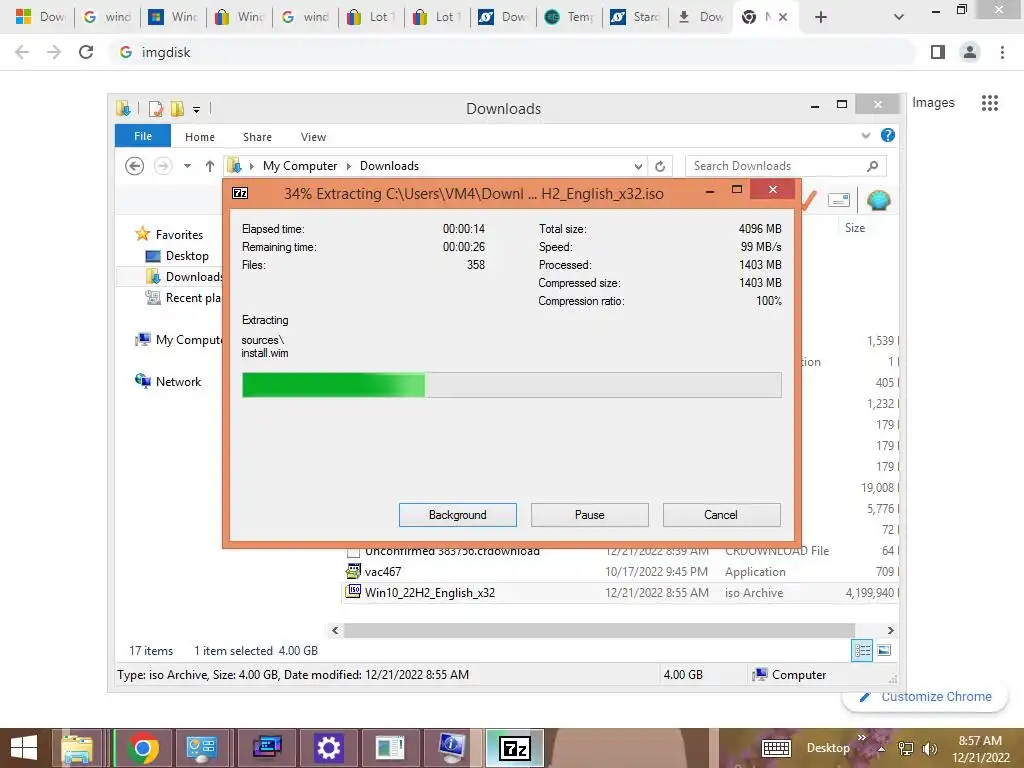The width and height of the screenshot is (1024, 768).
Task: Click scroll right arrow of file list
Action: click(891, 630)
